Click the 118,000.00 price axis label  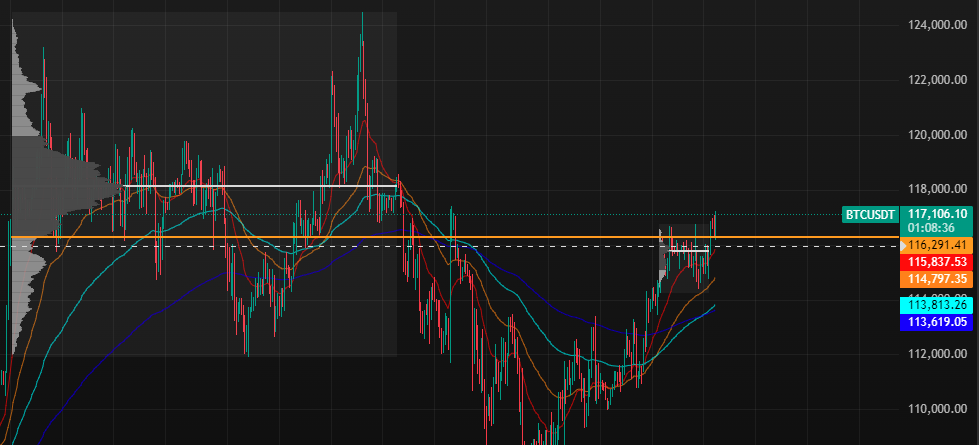click(x=937, y=190)
